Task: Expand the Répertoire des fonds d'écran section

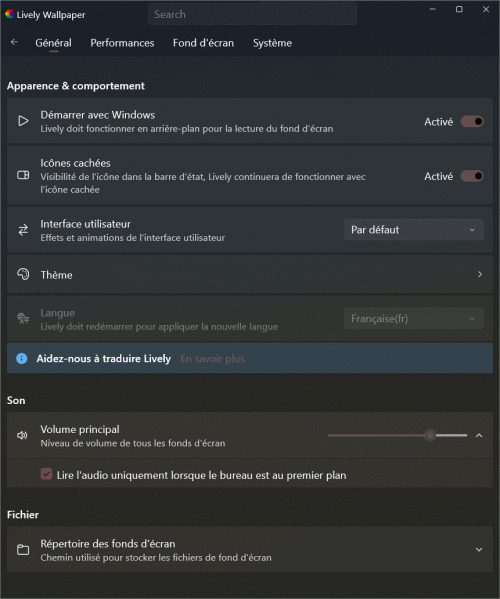Action: point(479,550)
